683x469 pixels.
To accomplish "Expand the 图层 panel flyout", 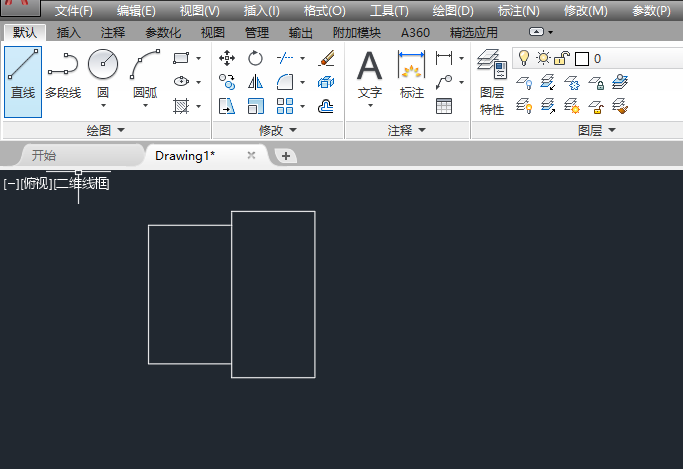I will pos(597,130).
